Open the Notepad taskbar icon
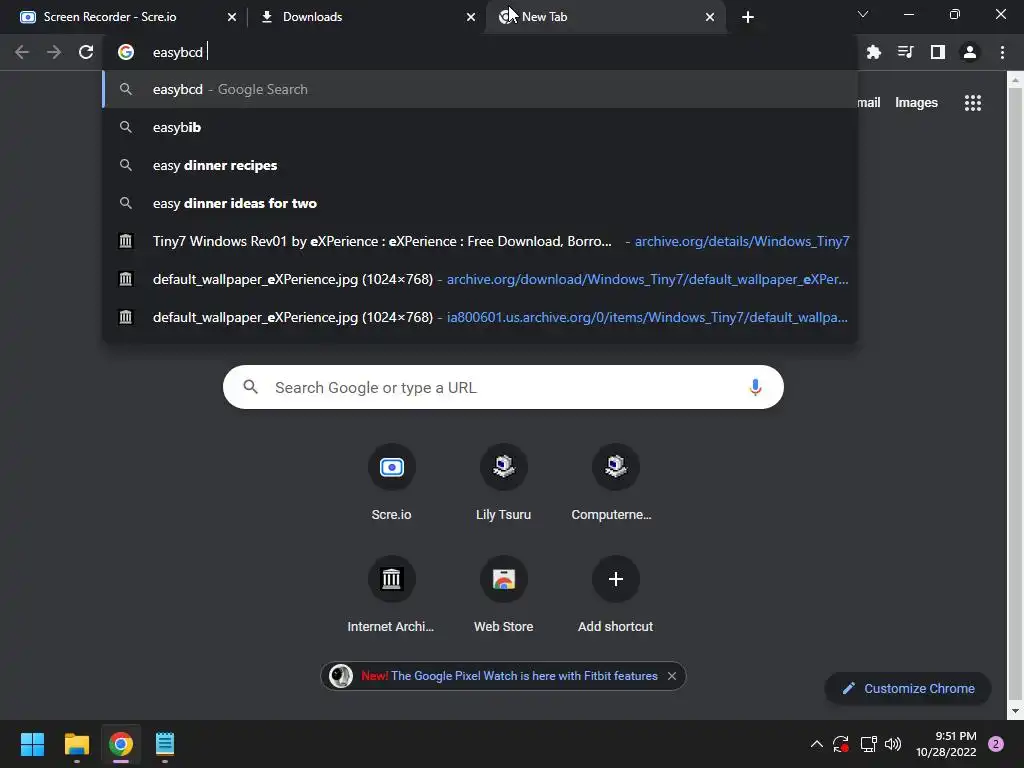 click(x=165, y=744)
